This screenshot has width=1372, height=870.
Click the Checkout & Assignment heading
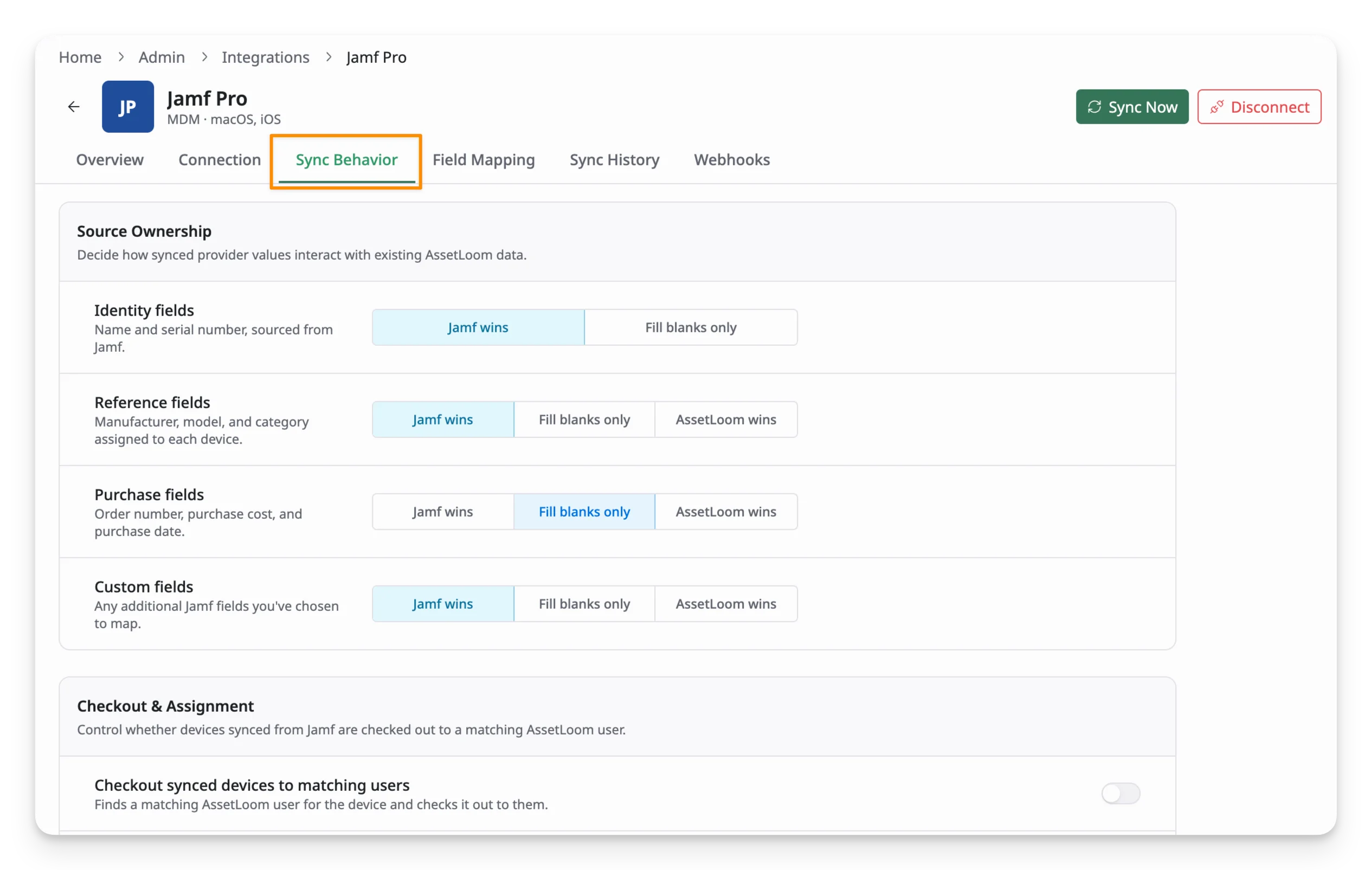165,706
